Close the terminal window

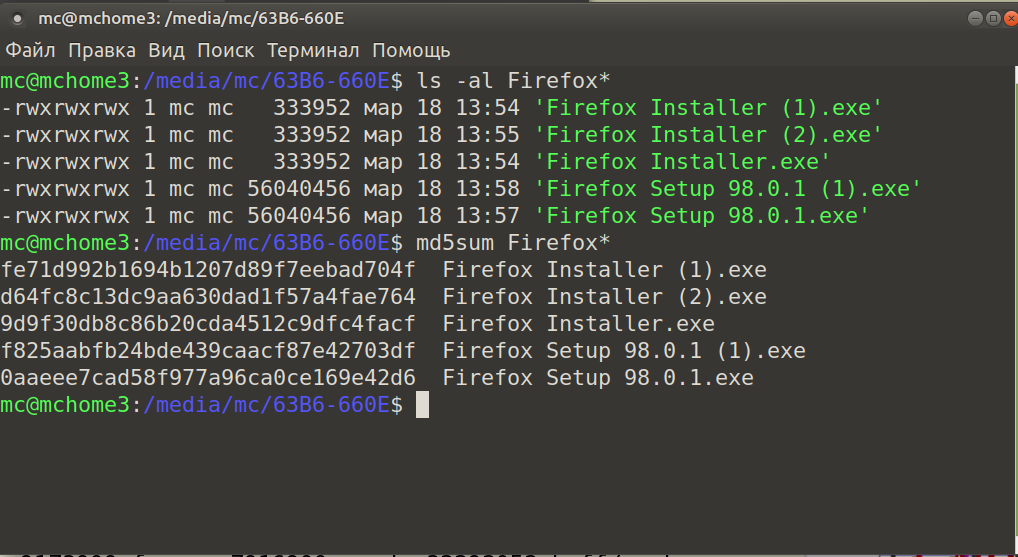click(x=1009, y=18)
